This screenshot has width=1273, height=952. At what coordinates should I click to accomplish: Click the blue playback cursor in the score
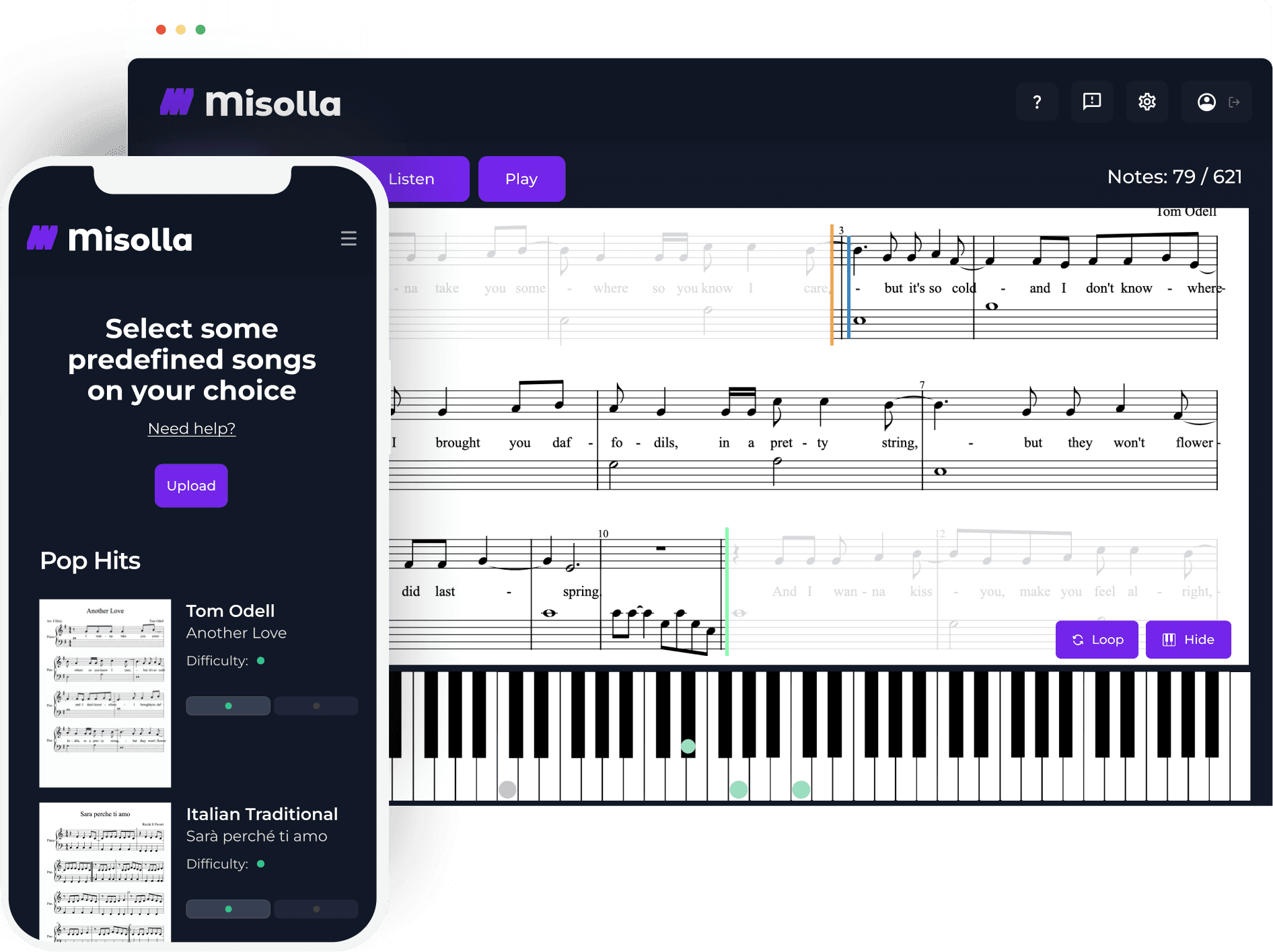[848, 288]
